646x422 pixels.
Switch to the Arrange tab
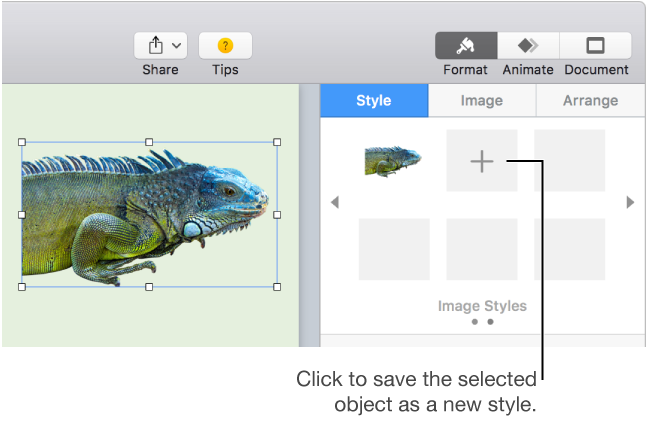point(591,101)
